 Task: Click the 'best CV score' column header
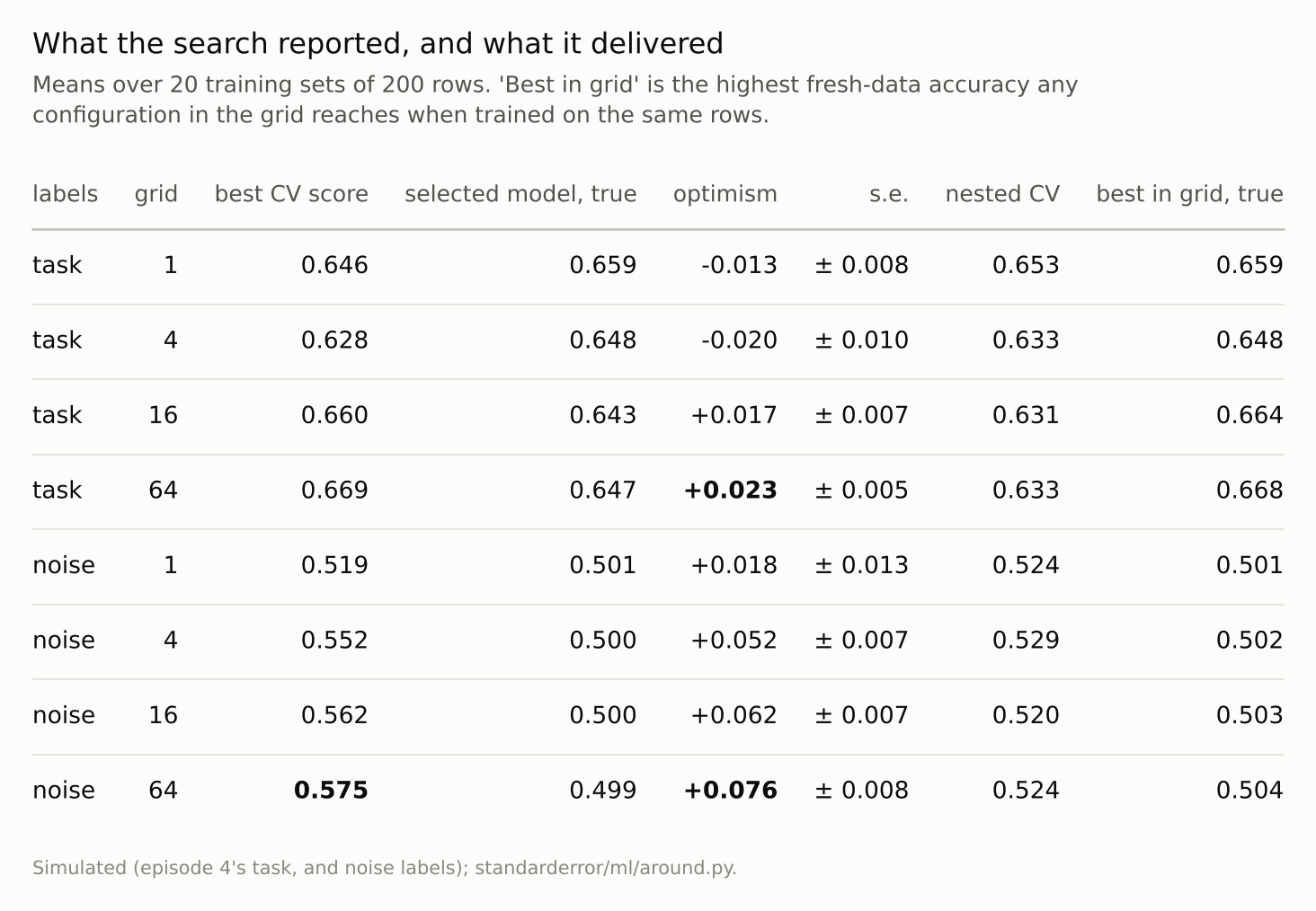pos(291,194)
